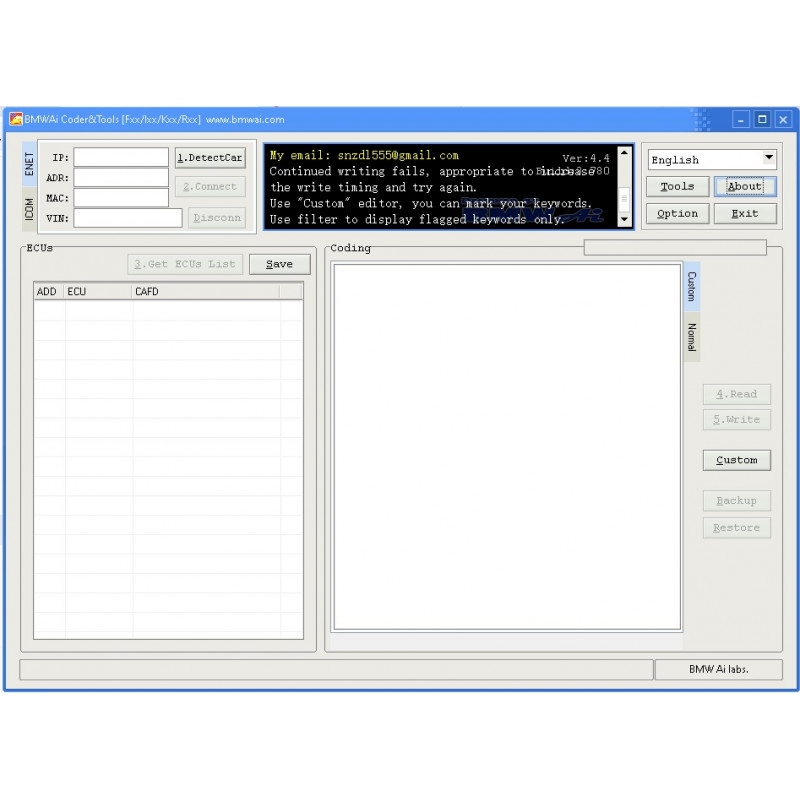Click the Backup button
Screen dimensions: 800x800
pyautogui.click(x=736, y=500)
